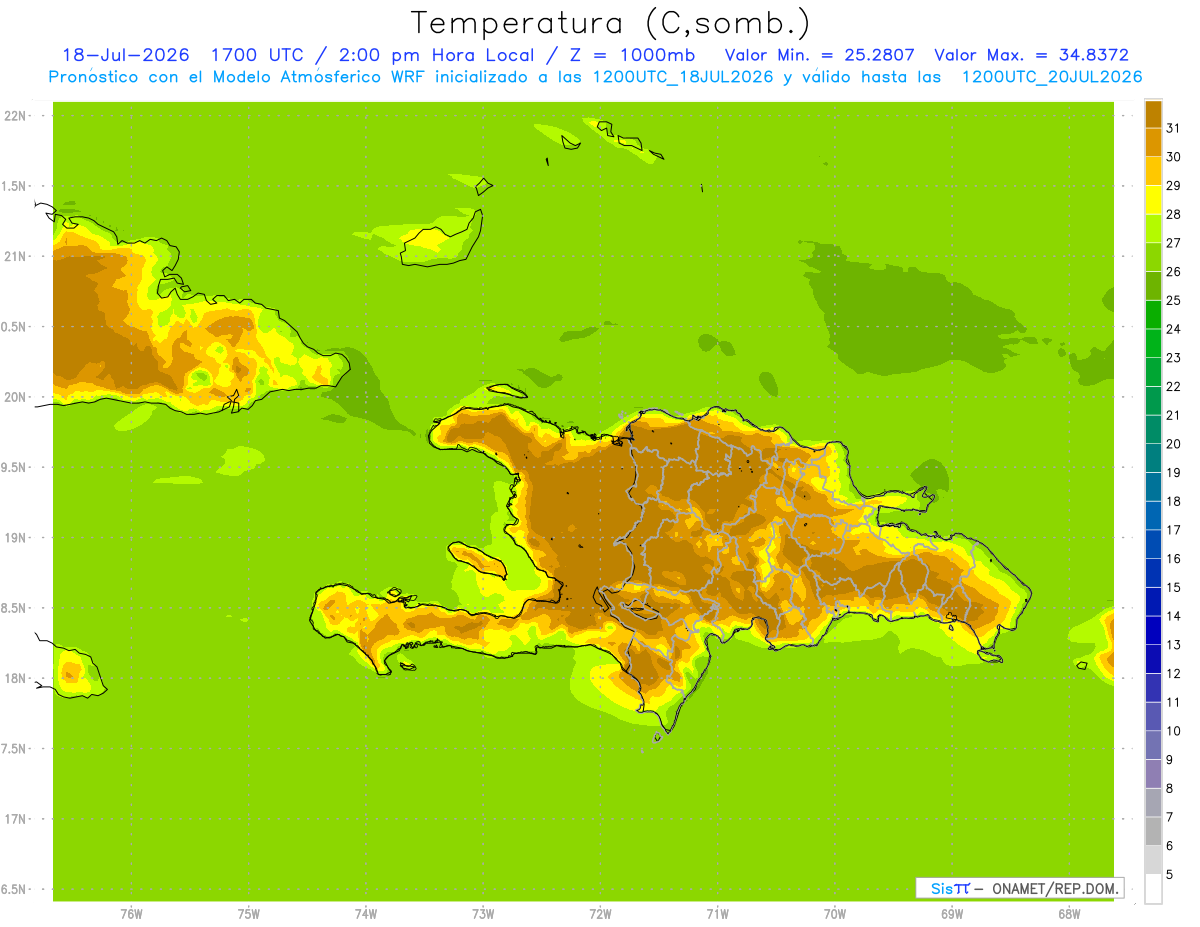Click the '71W' longitude label
Viewport: 1200px width, 927px height.
[x=717, y=913]
